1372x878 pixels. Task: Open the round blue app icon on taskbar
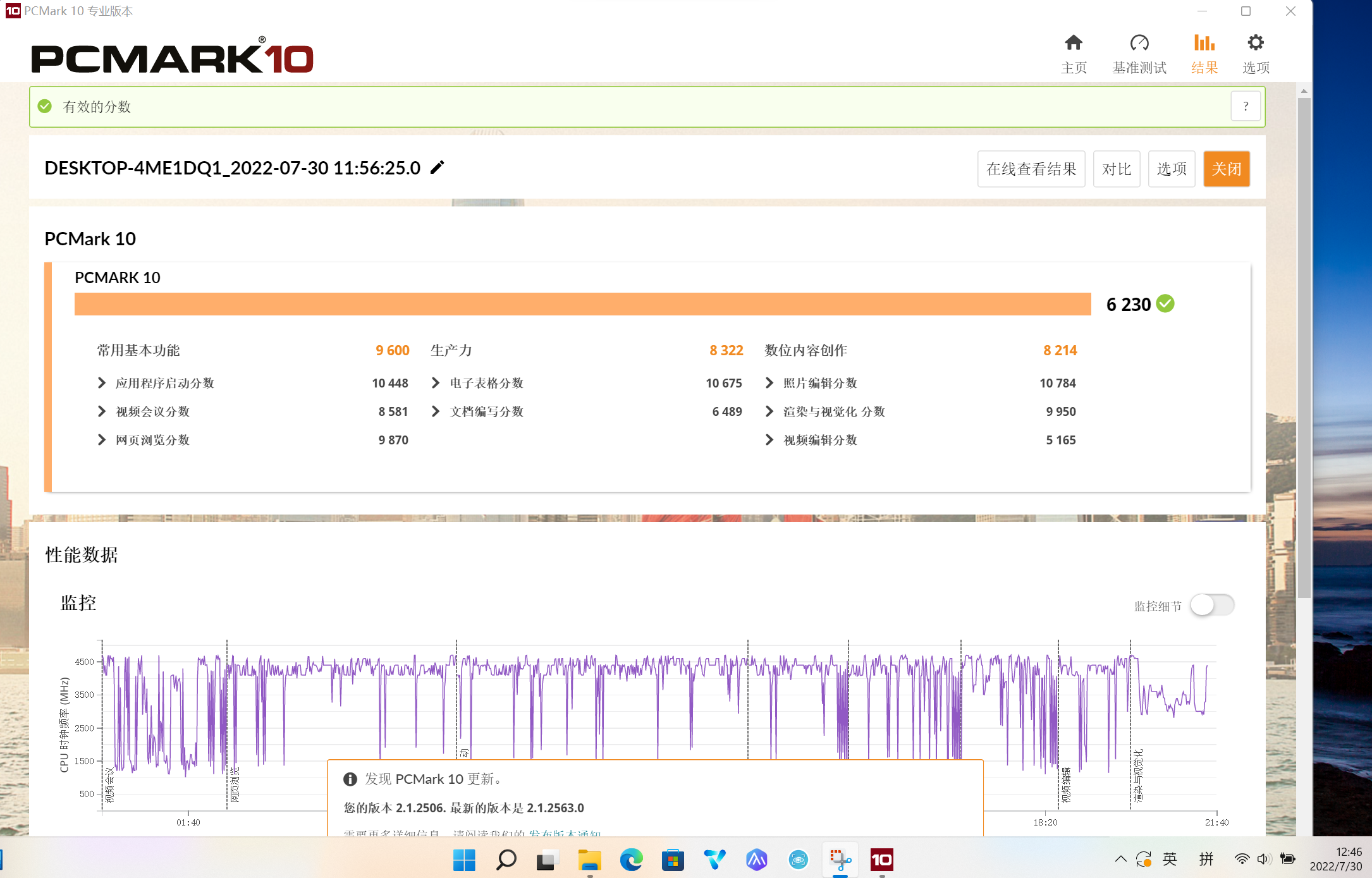798,860
